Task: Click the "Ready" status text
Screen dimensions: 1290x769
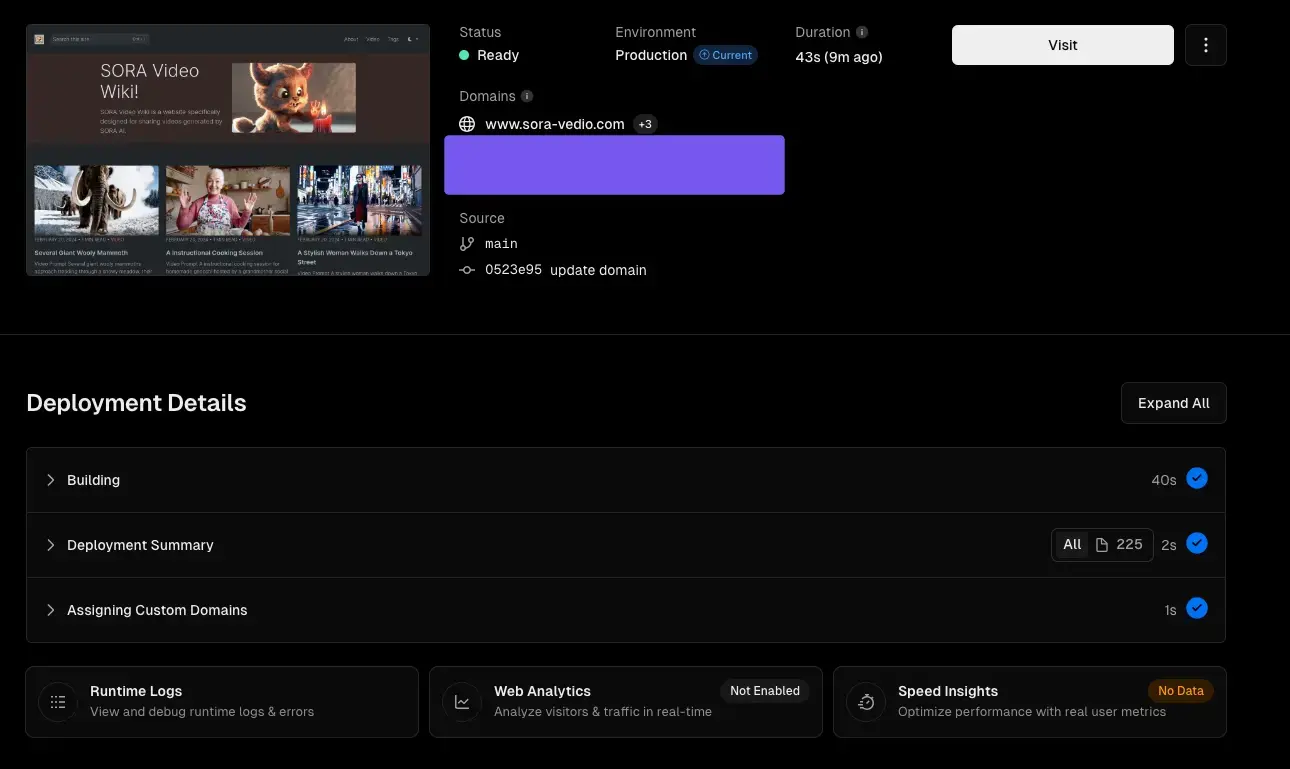Action: click(x=498, y=55)
